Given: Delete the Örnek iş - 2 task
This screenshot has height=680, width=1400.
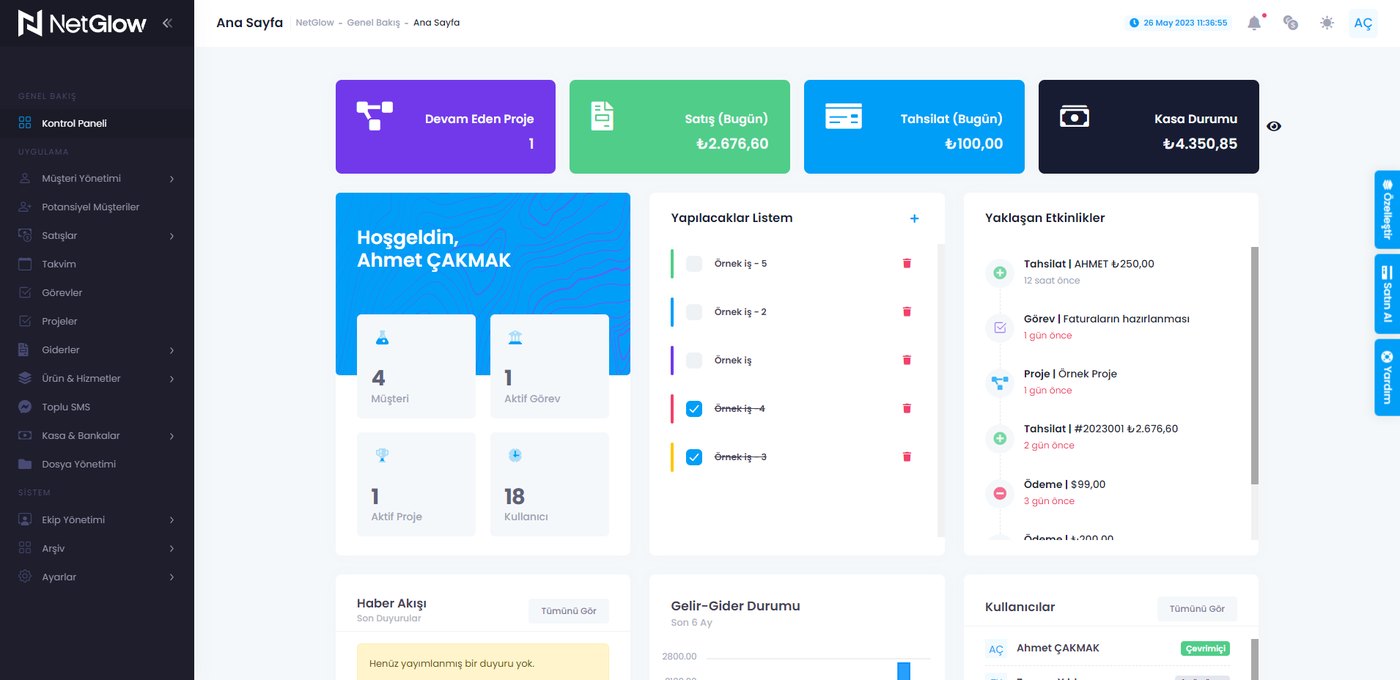Looking at the screenshot, I should [x=907, y=311].
